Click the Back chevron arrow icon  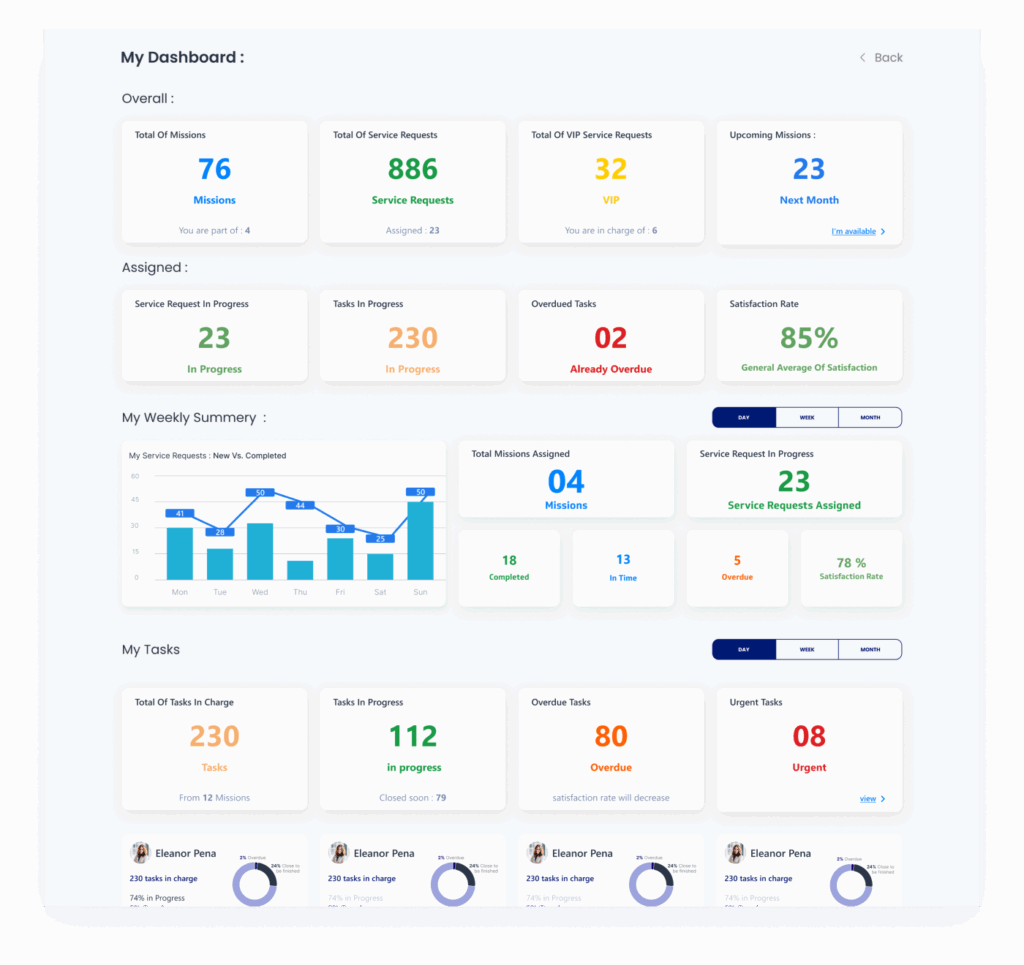coord(862,58)
